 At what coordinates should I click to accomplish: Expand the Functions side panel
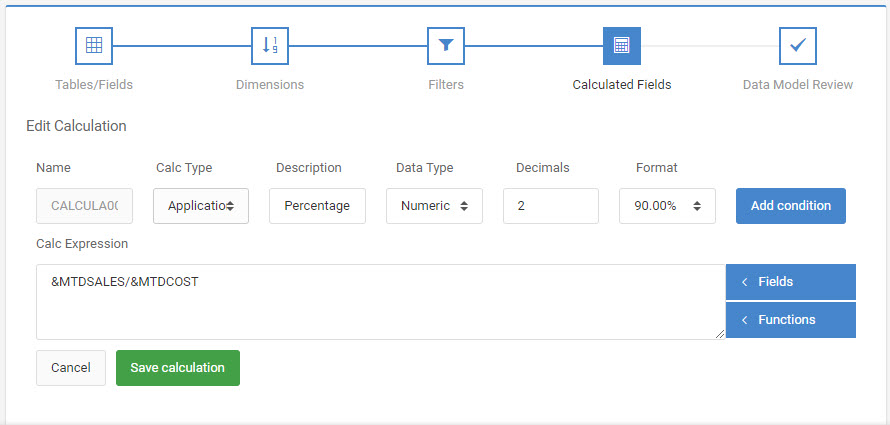pyautogui.click(x=791, y=319)
